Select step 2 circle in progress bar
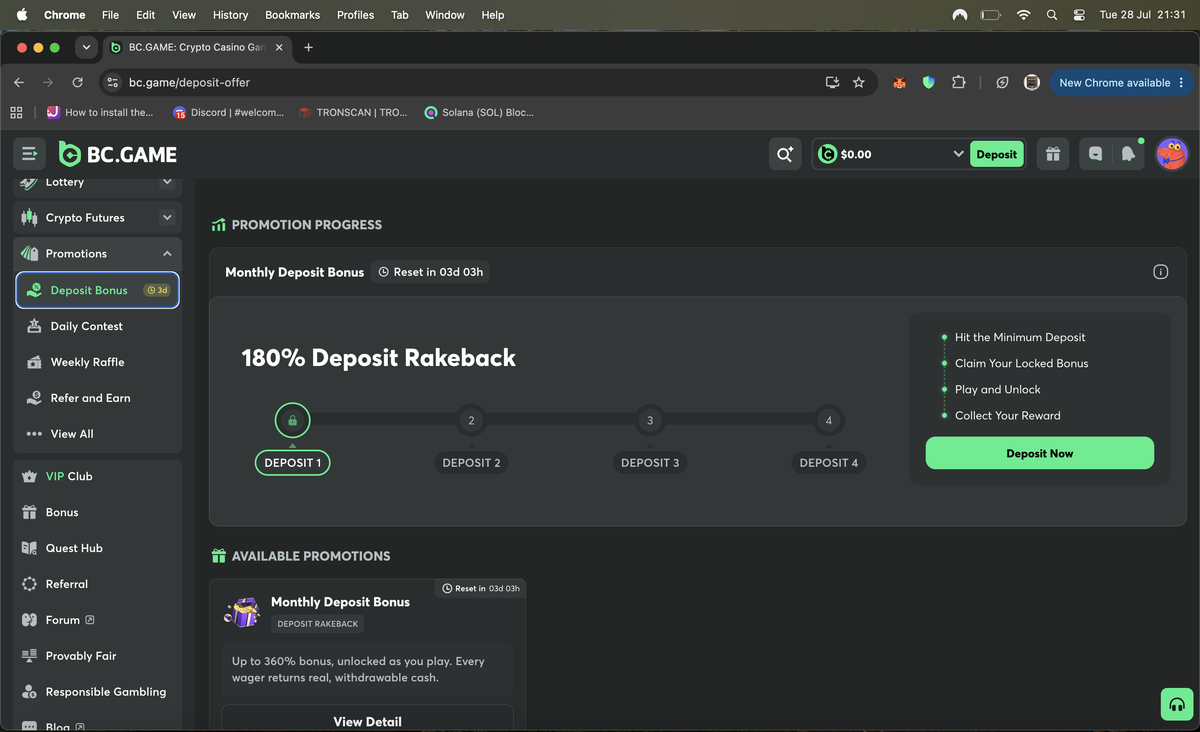The height and width of the screenshot is (732, 1200). pos(471,421)
